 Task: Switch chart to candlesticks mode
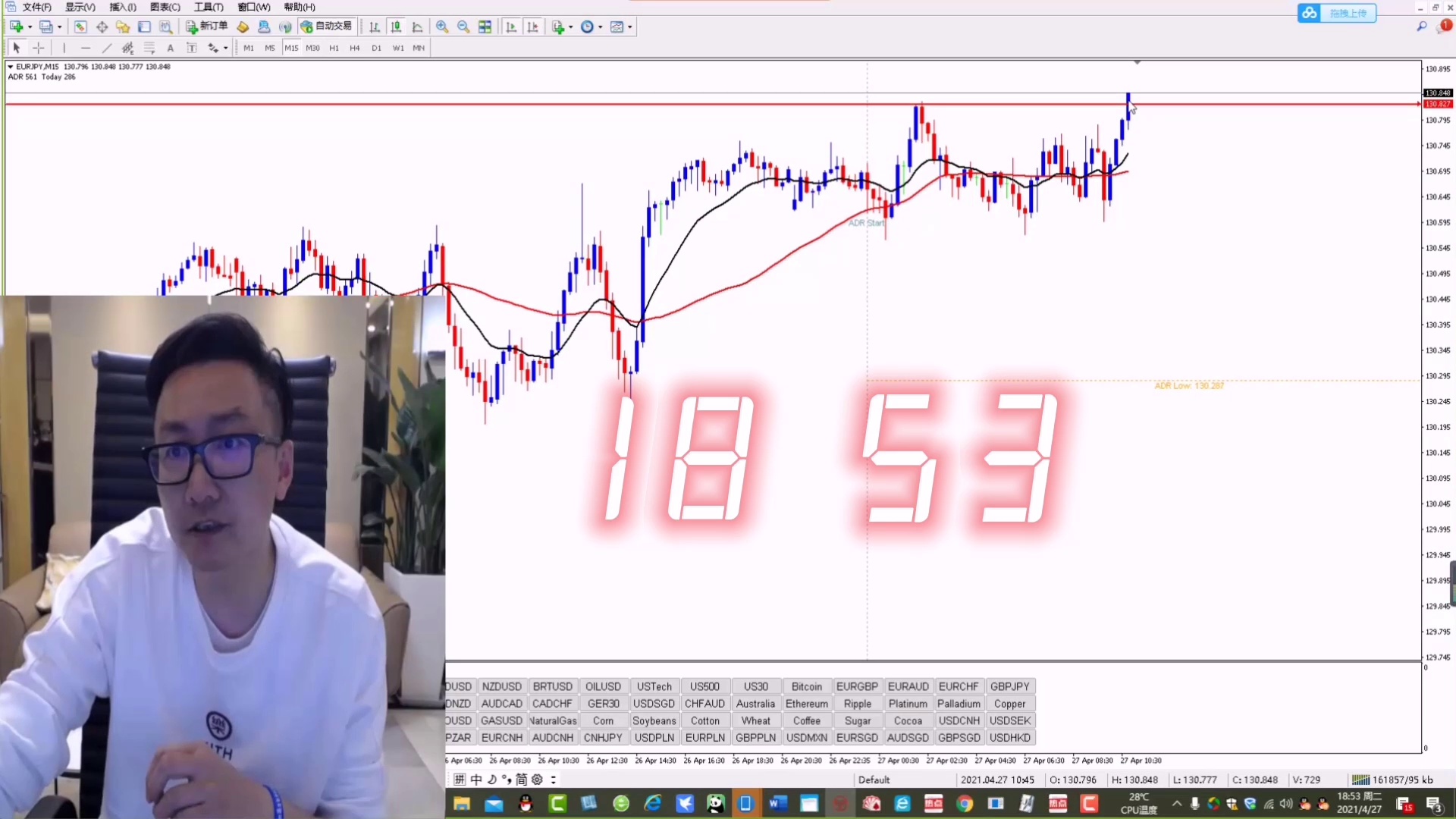click(x=396, y=27)
